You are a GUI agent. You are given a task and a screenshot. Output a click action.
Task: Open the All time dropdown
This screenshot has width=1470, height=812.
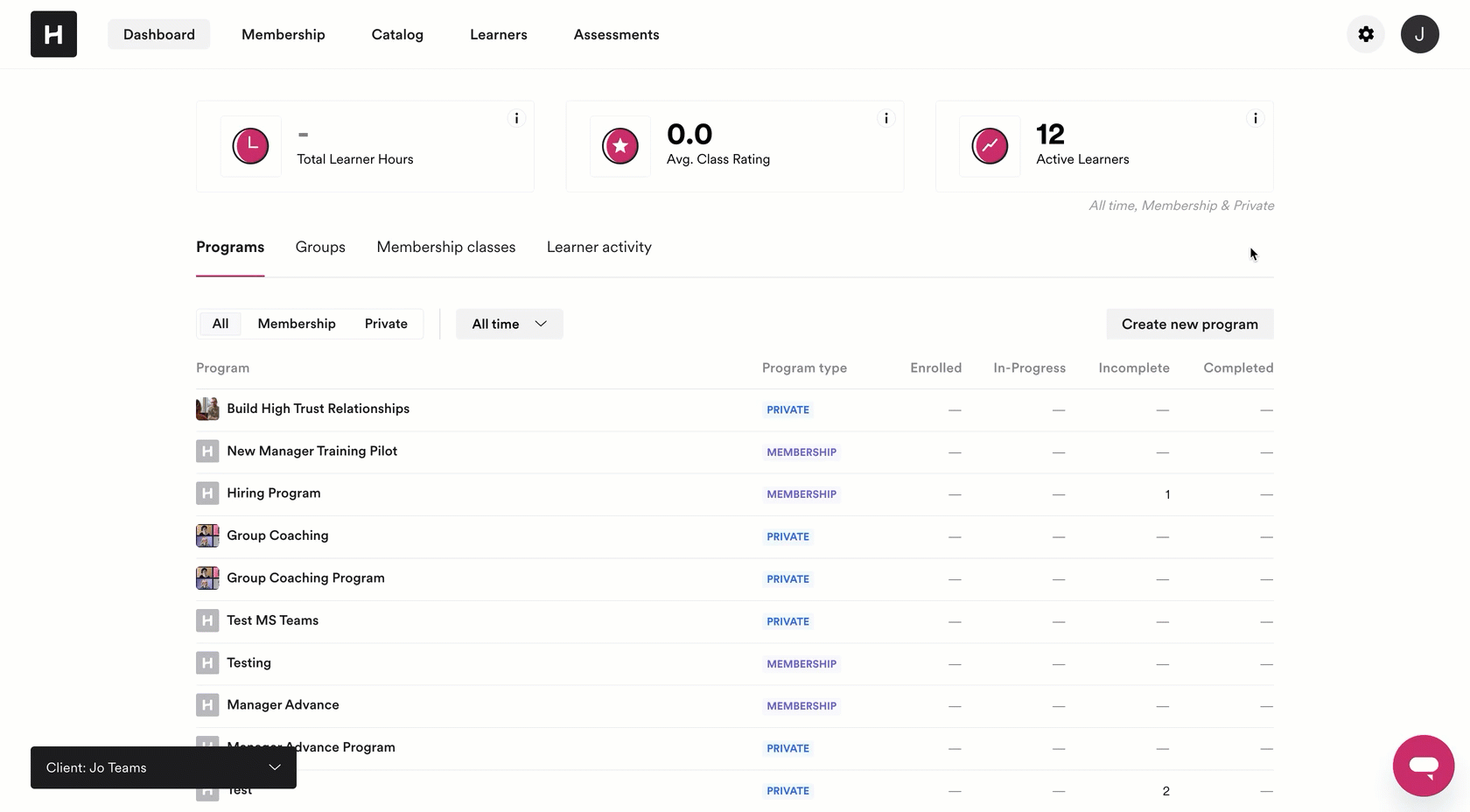pyautogui.click(x=509, y=323)
